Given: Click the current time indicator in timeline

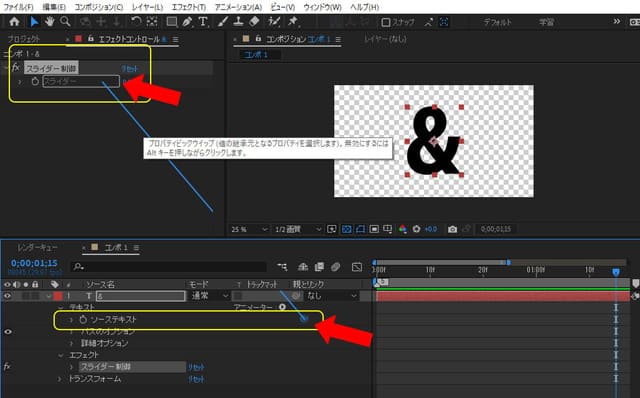Looking at the screenshot, I should click(616, 271).
